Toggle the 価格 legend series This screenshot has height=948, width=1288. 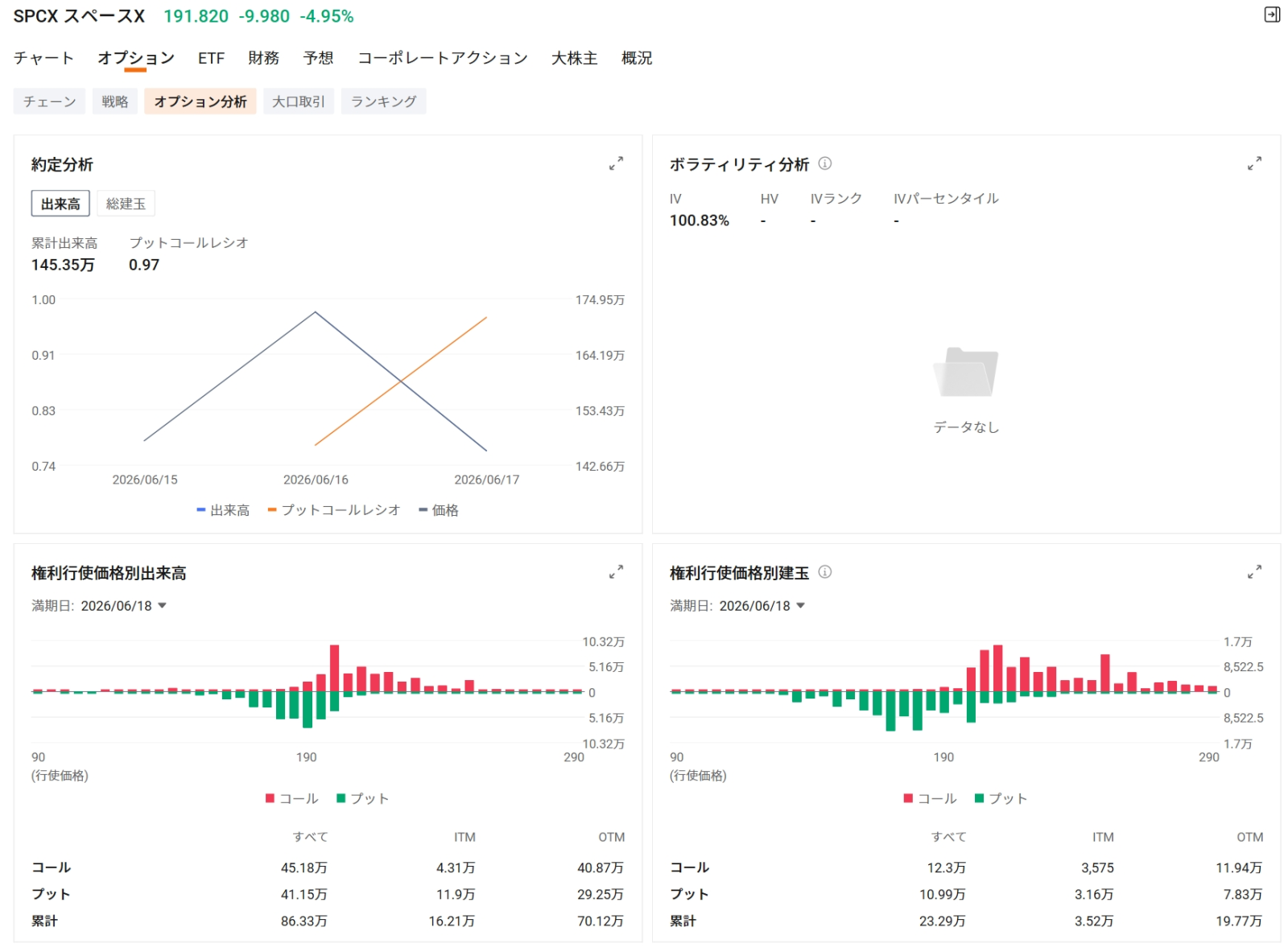(x=439, y=510)
